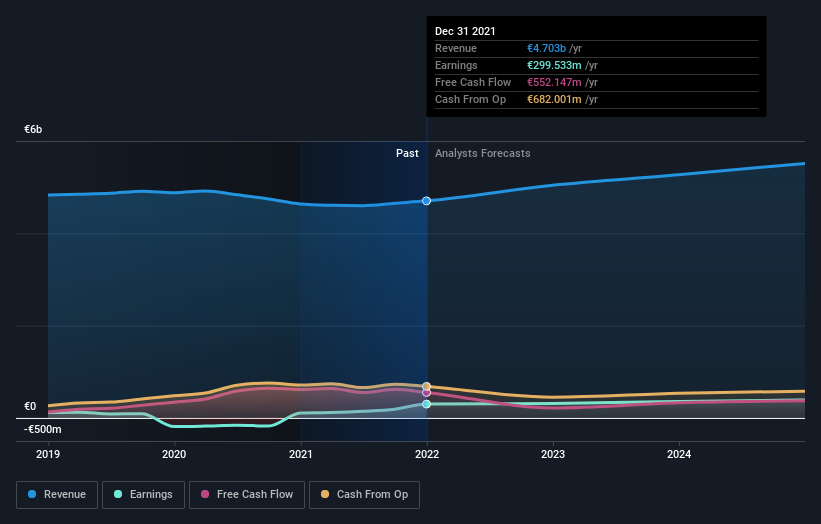Click the teal Earnings data point marker
The height and width of the screenshot is (524, 821).
[427, 404]
